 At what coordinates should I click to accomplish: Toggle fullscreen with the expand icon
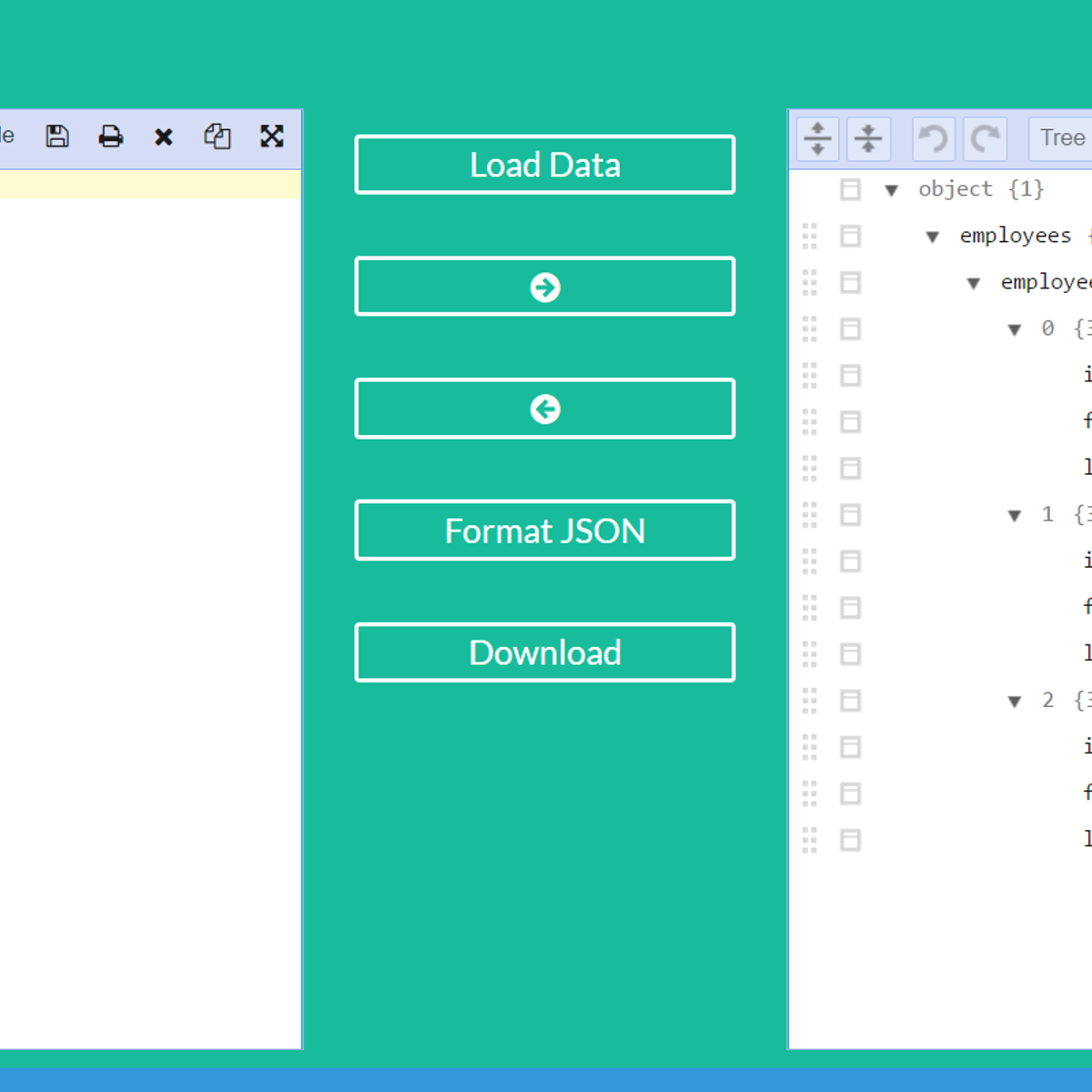pyautogui.click(x=271, y=136)
